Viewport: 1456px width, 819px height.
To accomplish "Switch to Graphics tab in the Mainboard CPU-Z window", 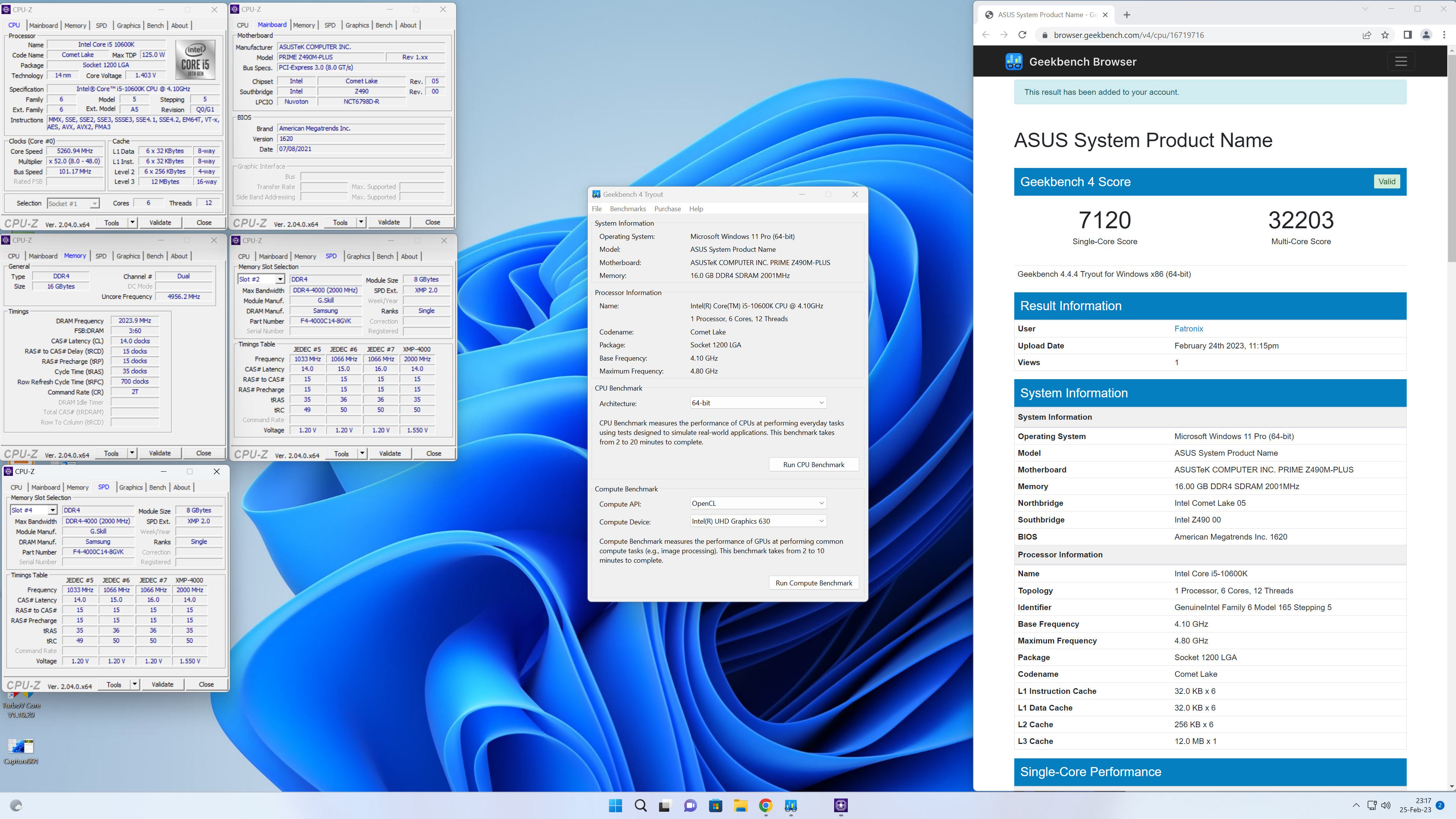I will click(x=357, y=25).
